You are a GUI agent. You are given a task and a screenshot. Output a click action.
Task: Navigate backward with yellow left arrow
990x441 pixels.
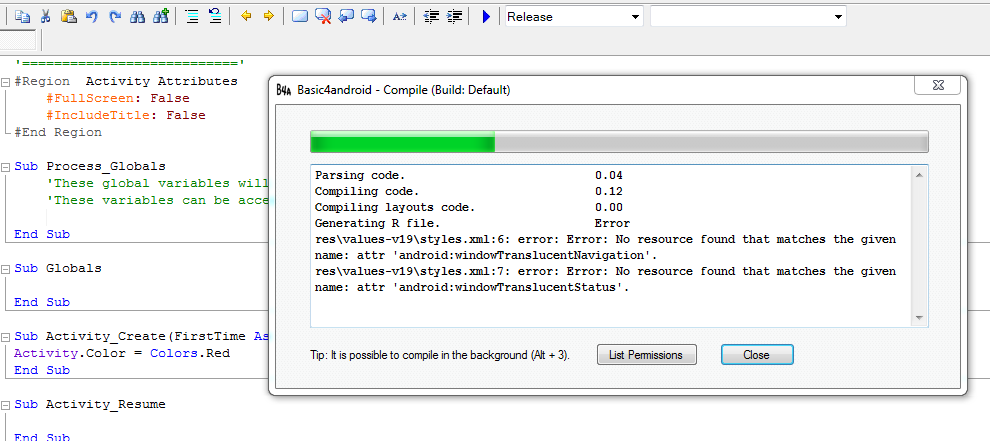click(246, 17)
